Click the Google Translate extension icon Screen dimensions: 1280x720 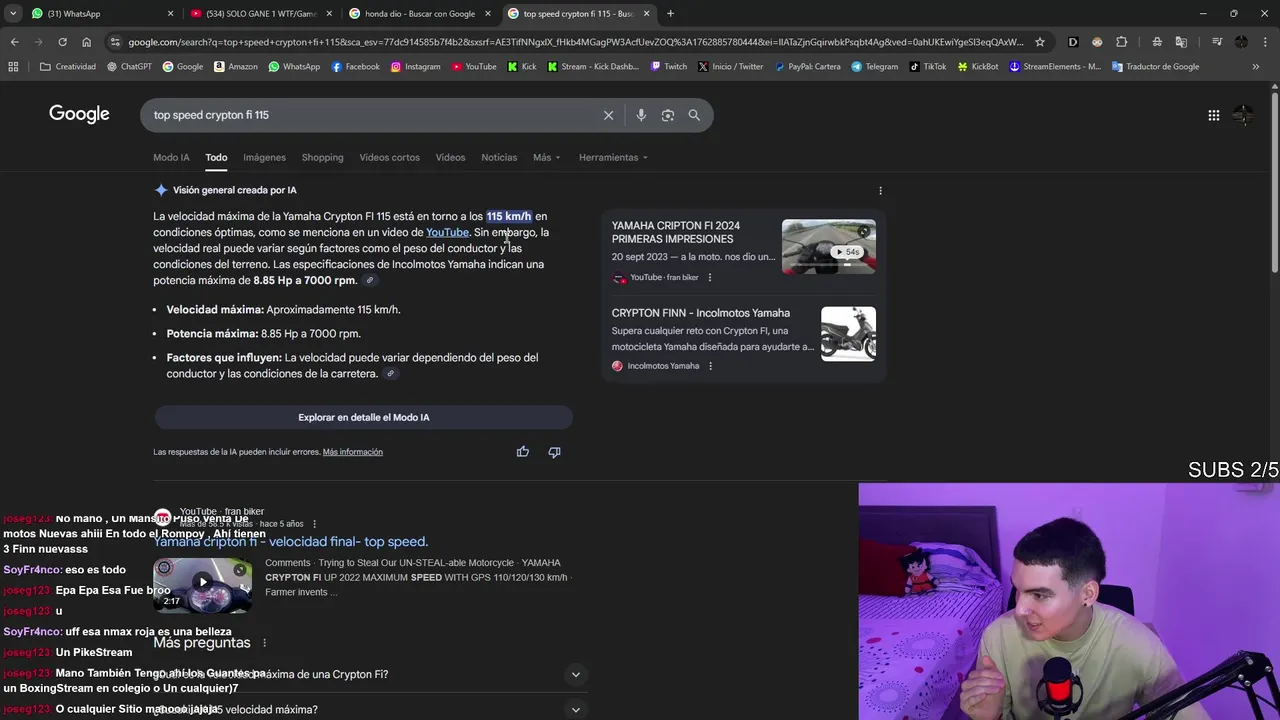coord(1181,42)
